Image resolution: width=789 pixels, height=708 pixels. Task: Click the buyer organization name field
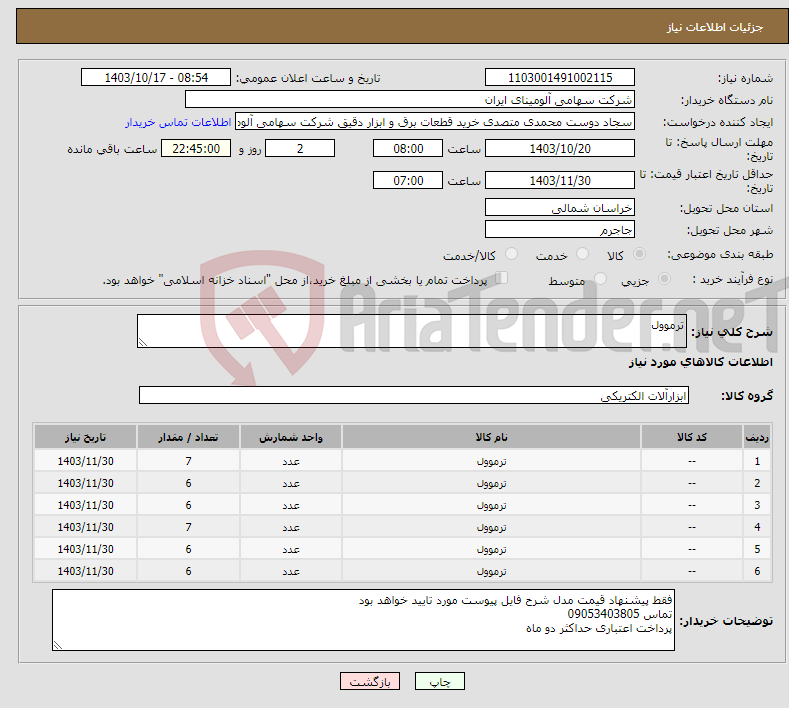click(410, 100)
